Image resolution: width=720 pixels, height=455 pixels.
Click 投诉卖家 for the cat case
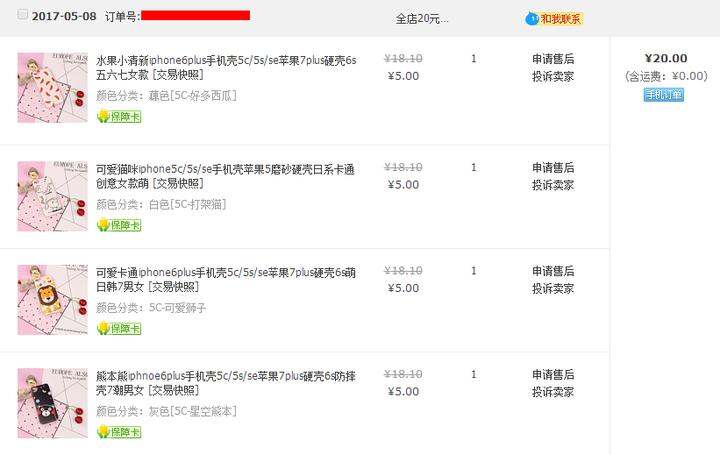click(x=553, y=185)
